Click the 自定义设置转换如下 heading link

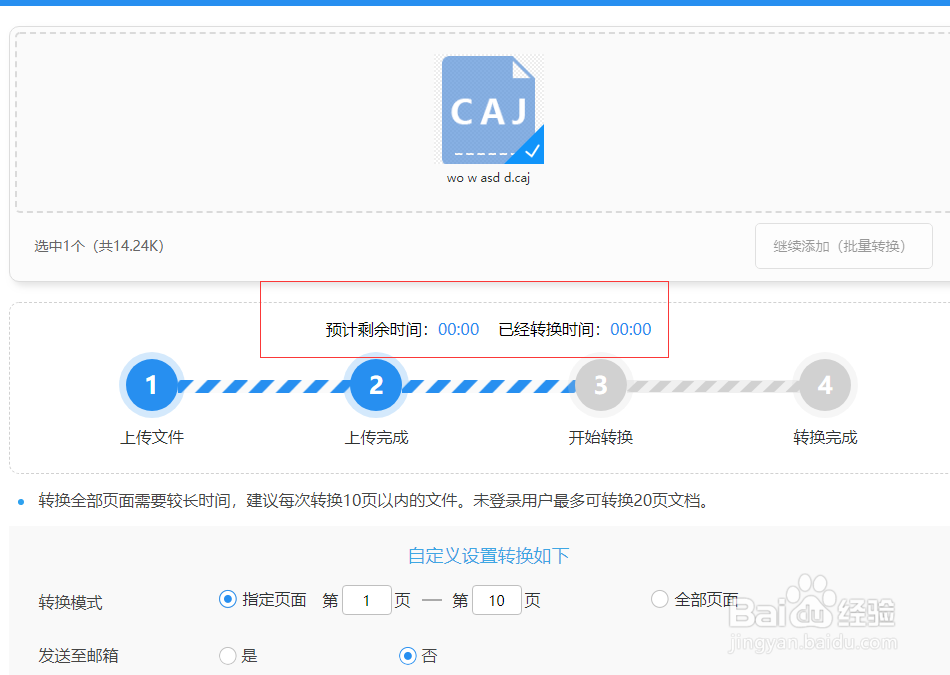click(489, 555)
